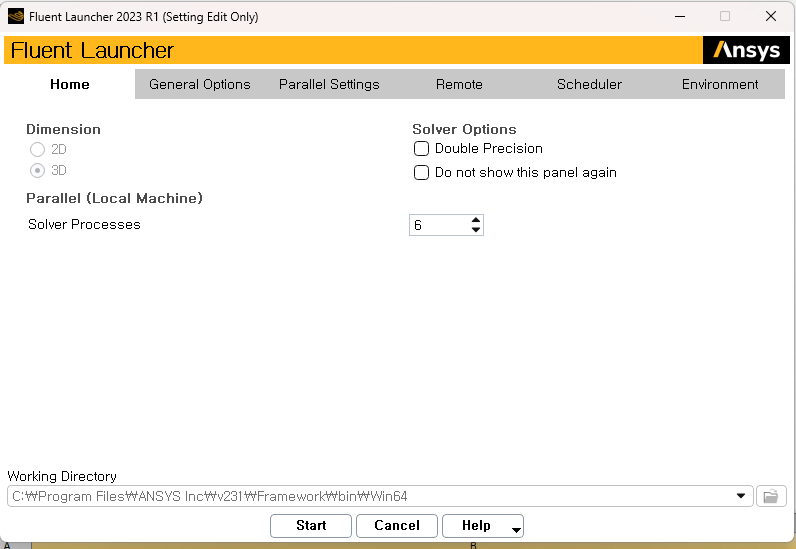Viewport: 796px width, 549px height.
Task: Click the Solver Processes label
Action: [84, 224]
